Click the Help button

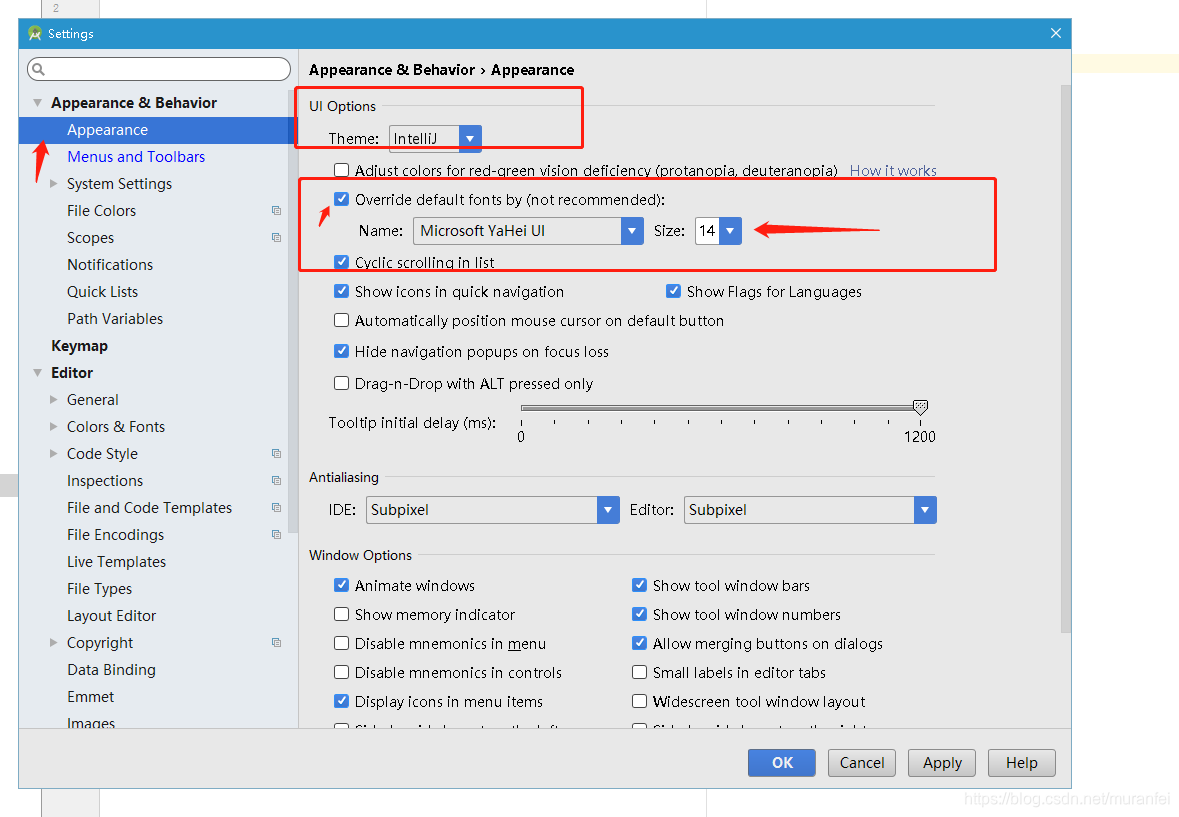pyautogui.click(x=1022, y=763)
